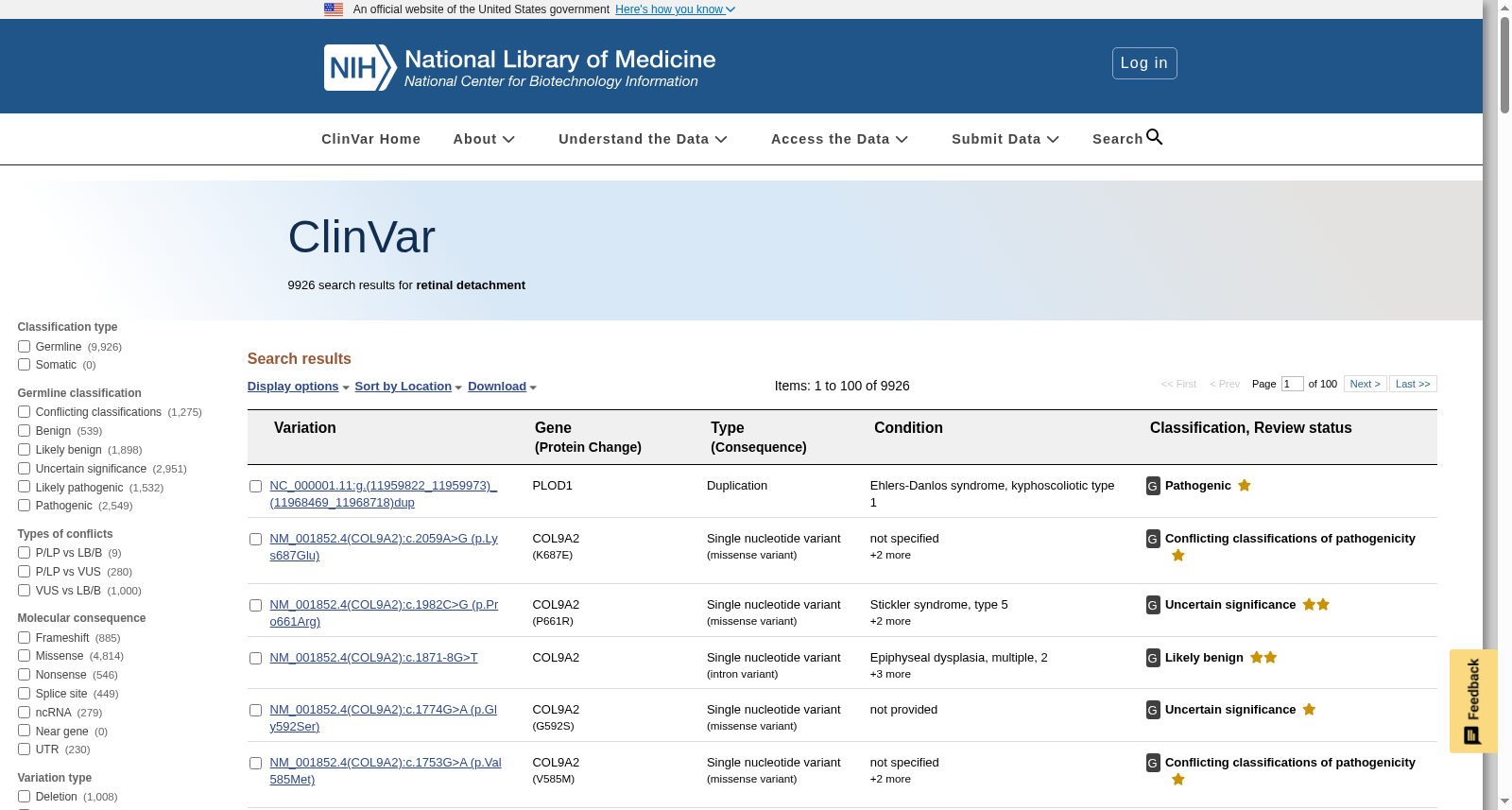Click the G badge for K687E Conflicting classifications
1512x810 pixels.
click(1153, 539)
